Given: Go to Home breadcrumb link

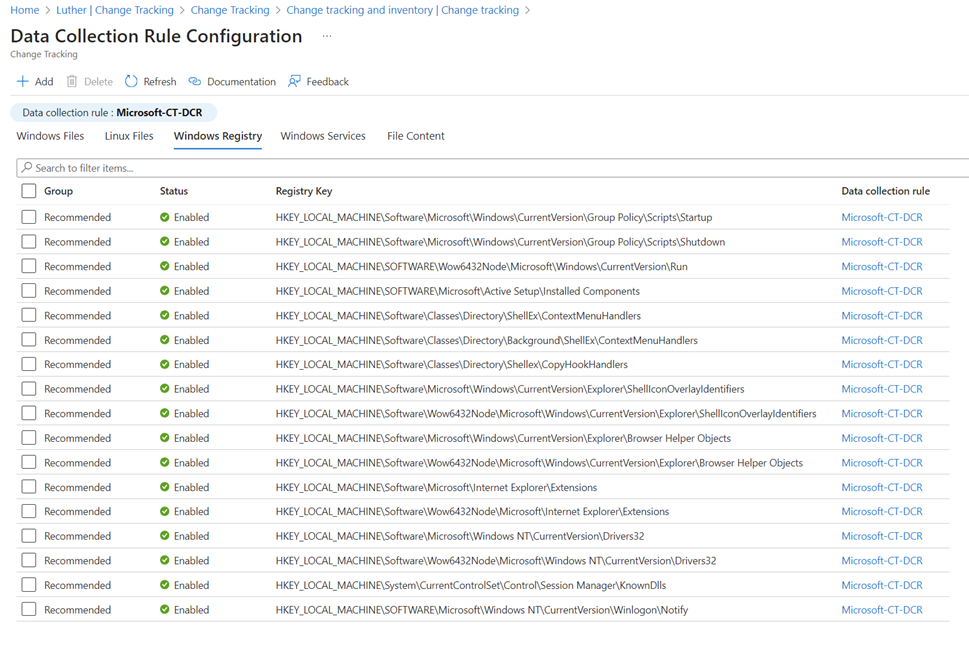Looking at the screenshot, I should coord(24,10).
